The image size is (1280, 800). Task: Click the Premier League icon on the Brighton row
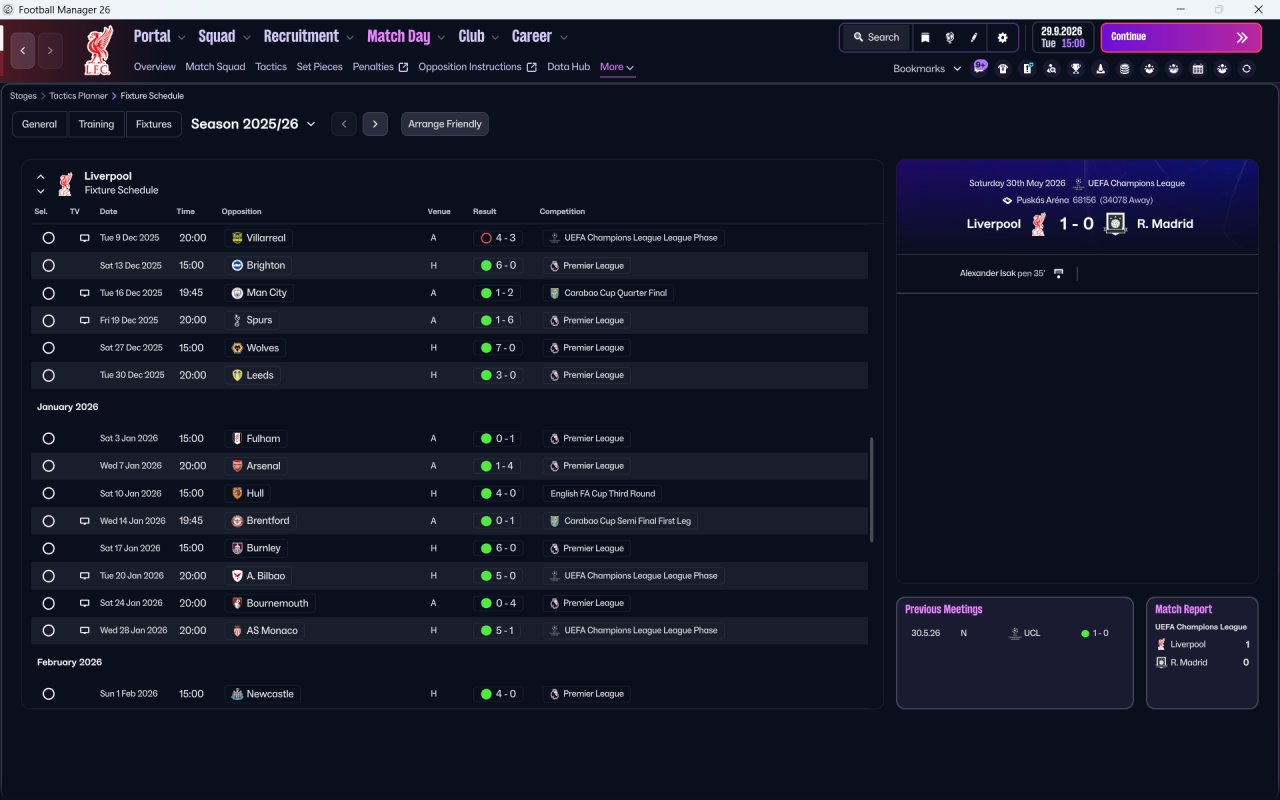[554, 266]
